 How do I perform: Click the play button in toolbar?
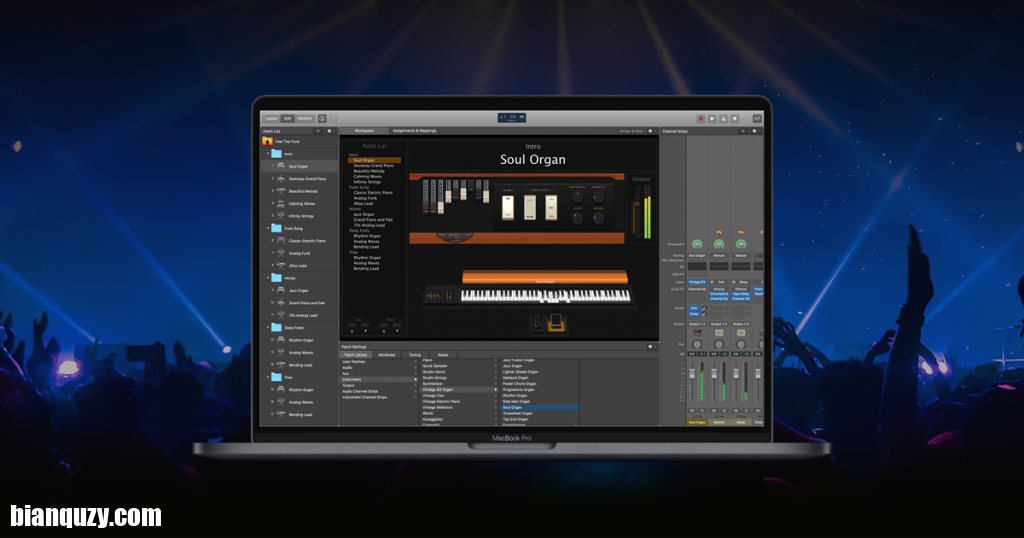(x=712, y=119)
